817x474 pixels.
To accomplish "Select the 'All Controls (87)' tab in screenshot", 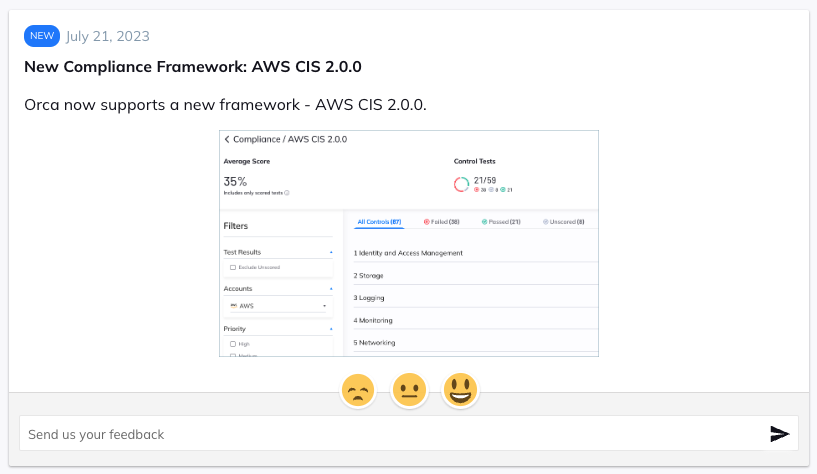I will [379, 222].
